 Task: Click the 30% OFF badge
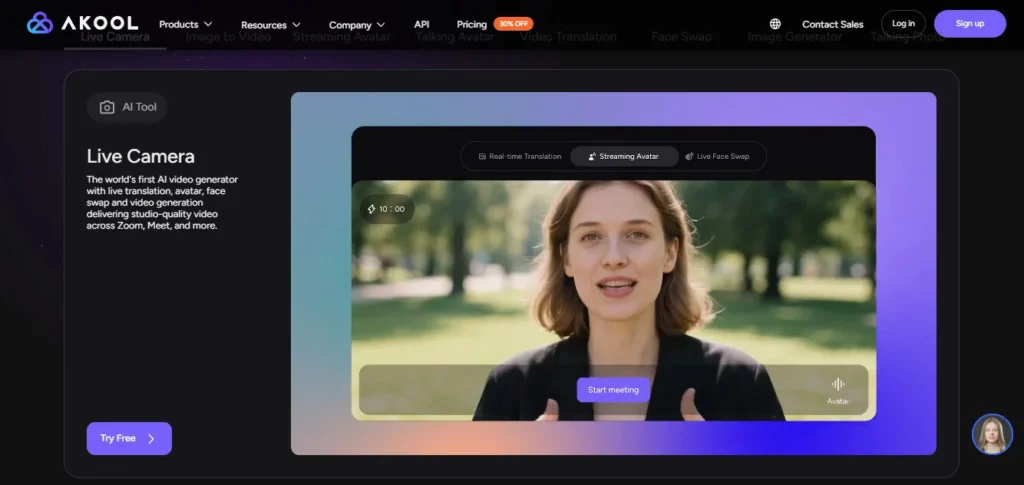(x=513, y=24)
